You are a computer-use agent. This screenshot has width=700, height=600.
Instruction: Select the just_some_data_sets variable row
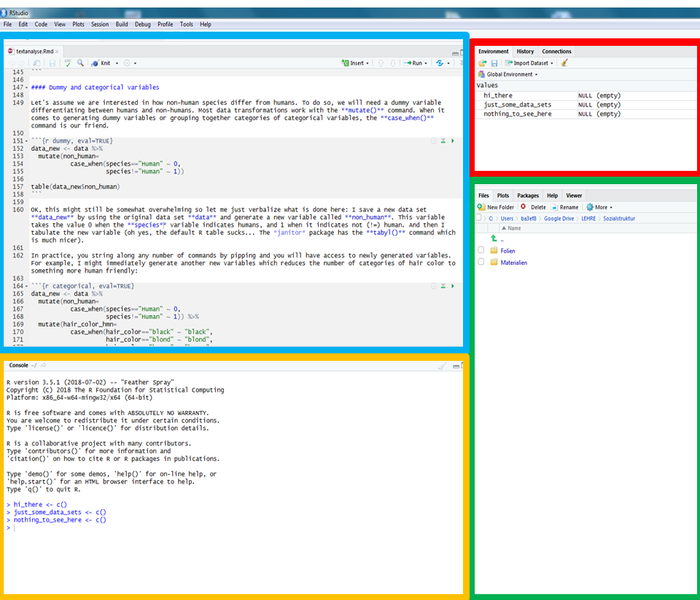tap(586, 104)
